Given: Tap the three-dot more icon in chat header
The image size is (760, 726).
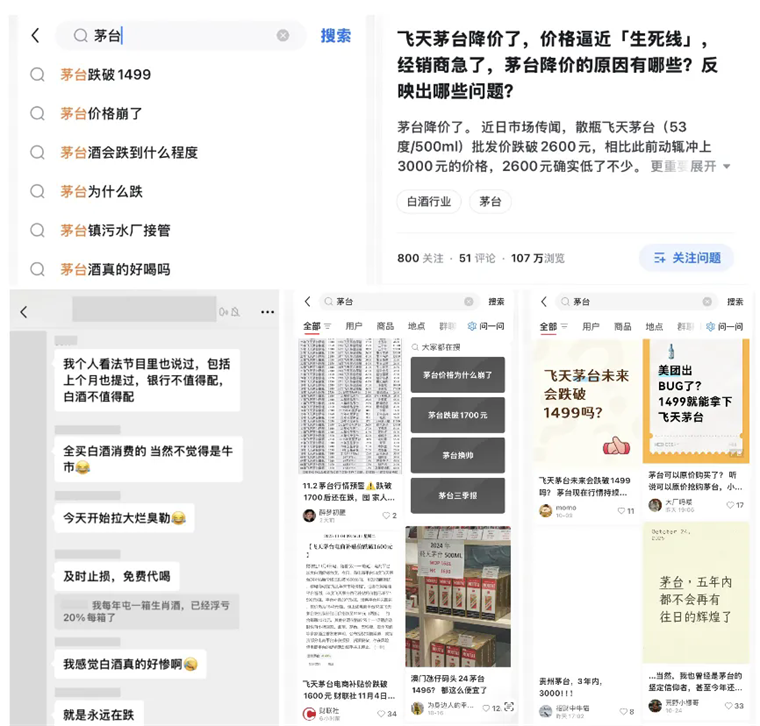Looking at the screenshot, I should [267, 312].
